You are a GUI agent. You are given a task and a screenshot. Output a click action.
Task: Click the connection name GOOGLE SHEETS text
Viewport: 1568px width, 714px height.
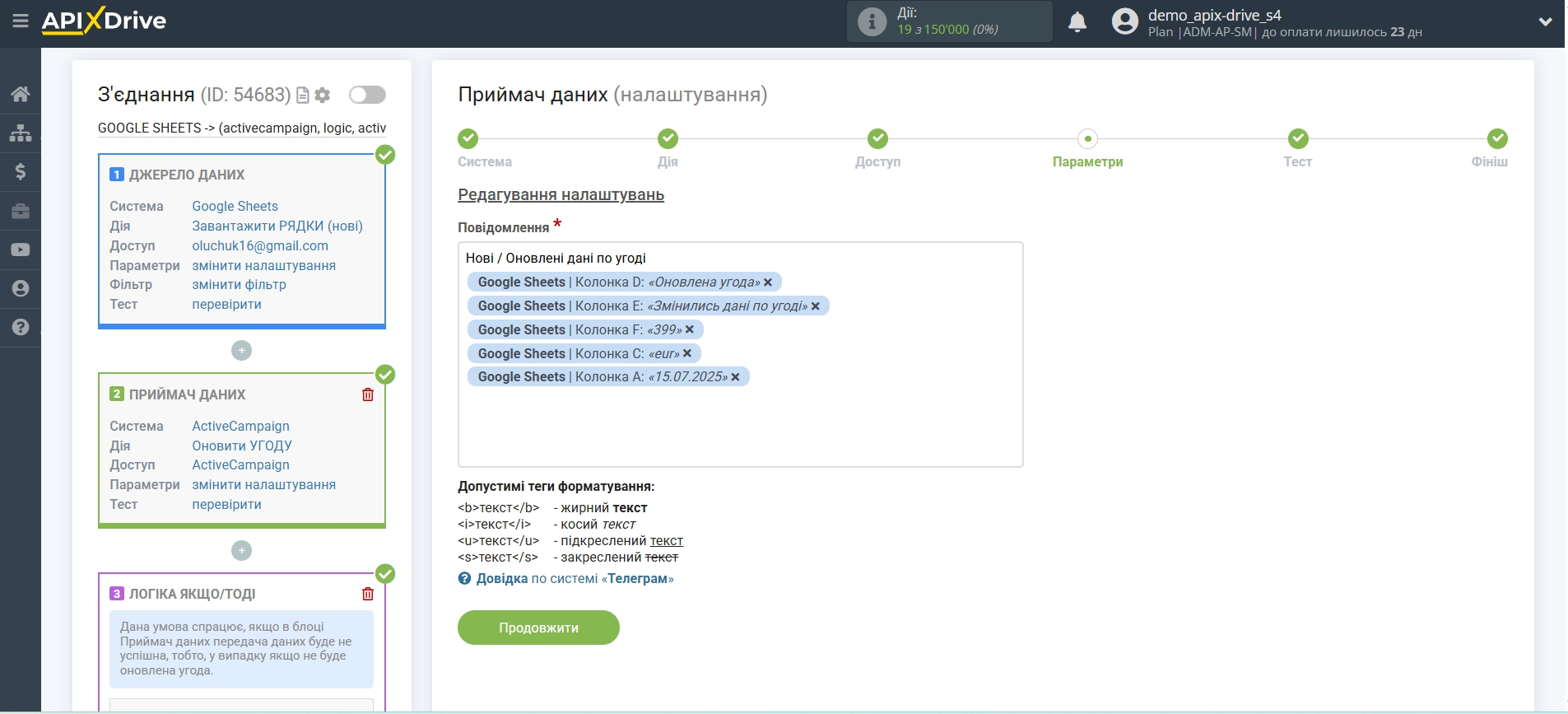point(241,128)
